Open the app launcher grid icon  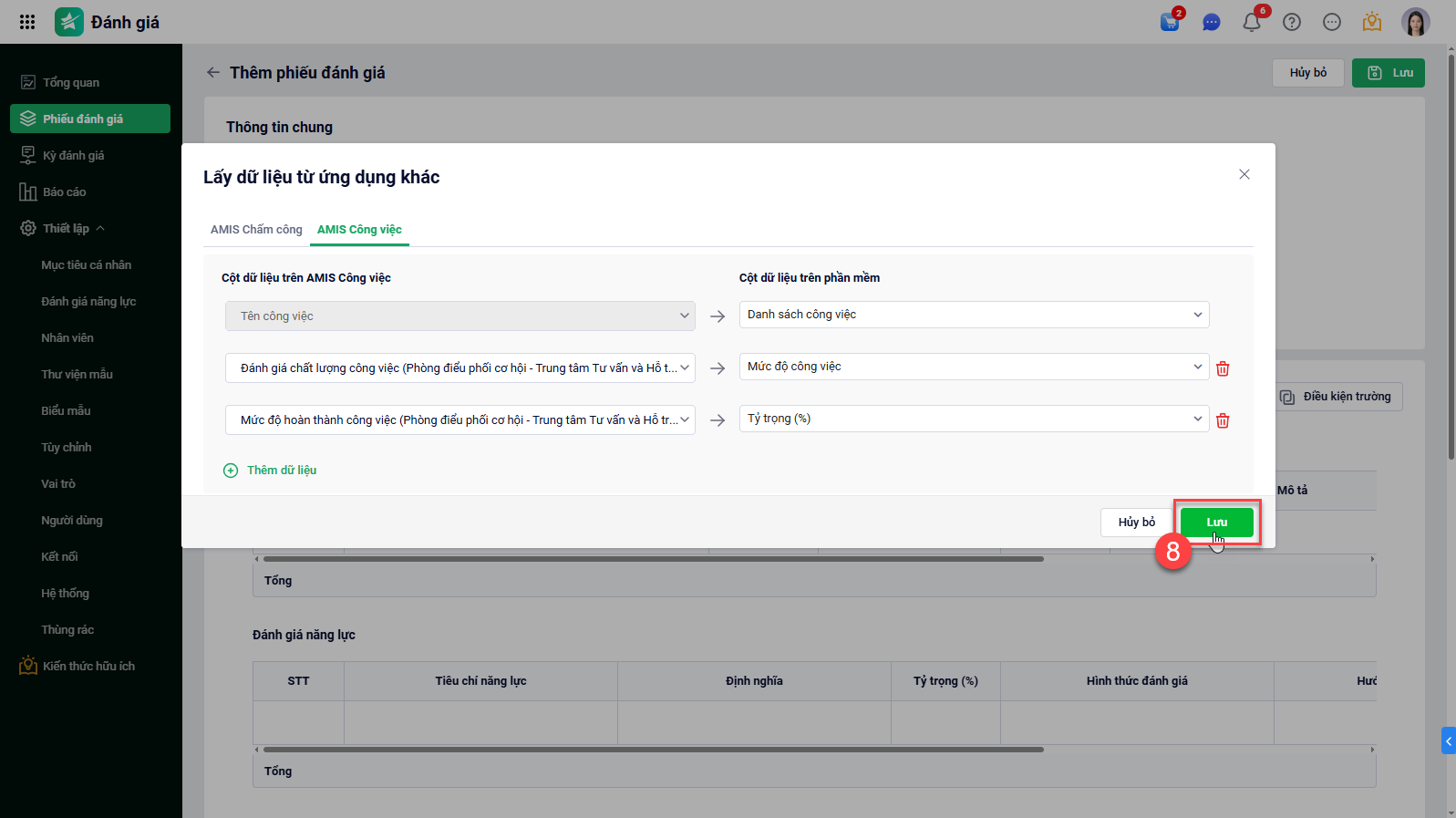pos(27,22)
